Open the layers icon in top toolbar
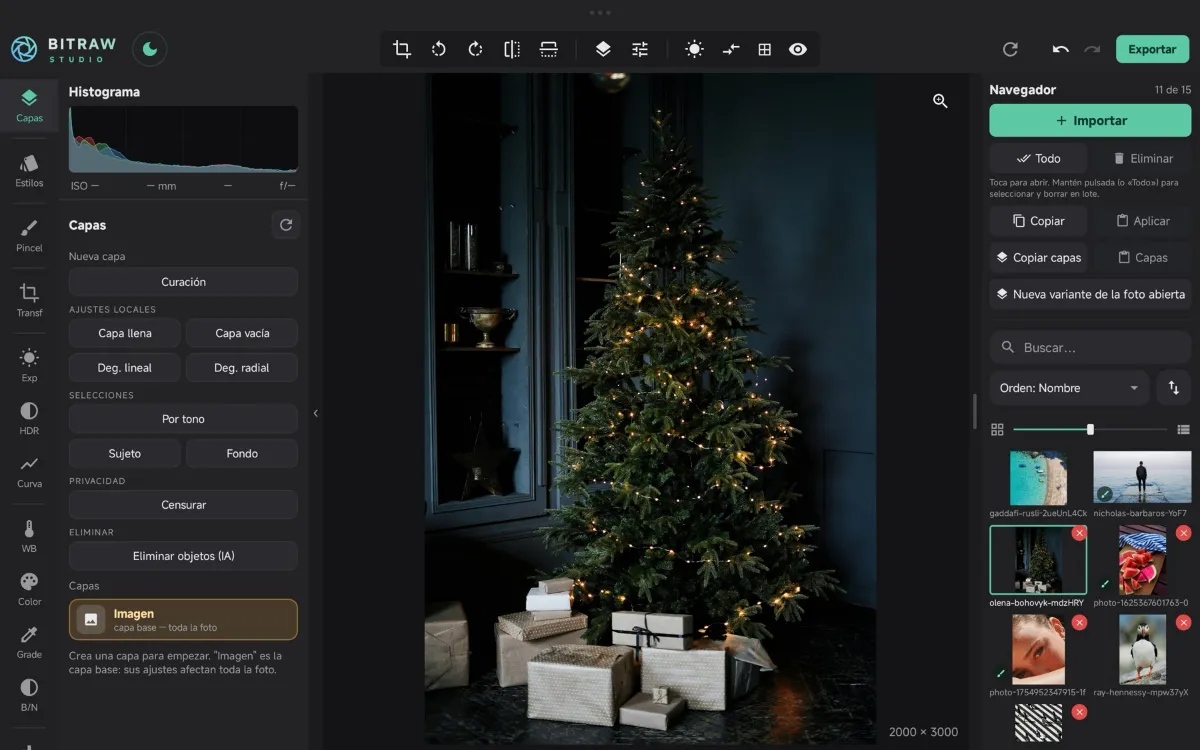Viewport: 1200px width, 750px height. point(603,49)
